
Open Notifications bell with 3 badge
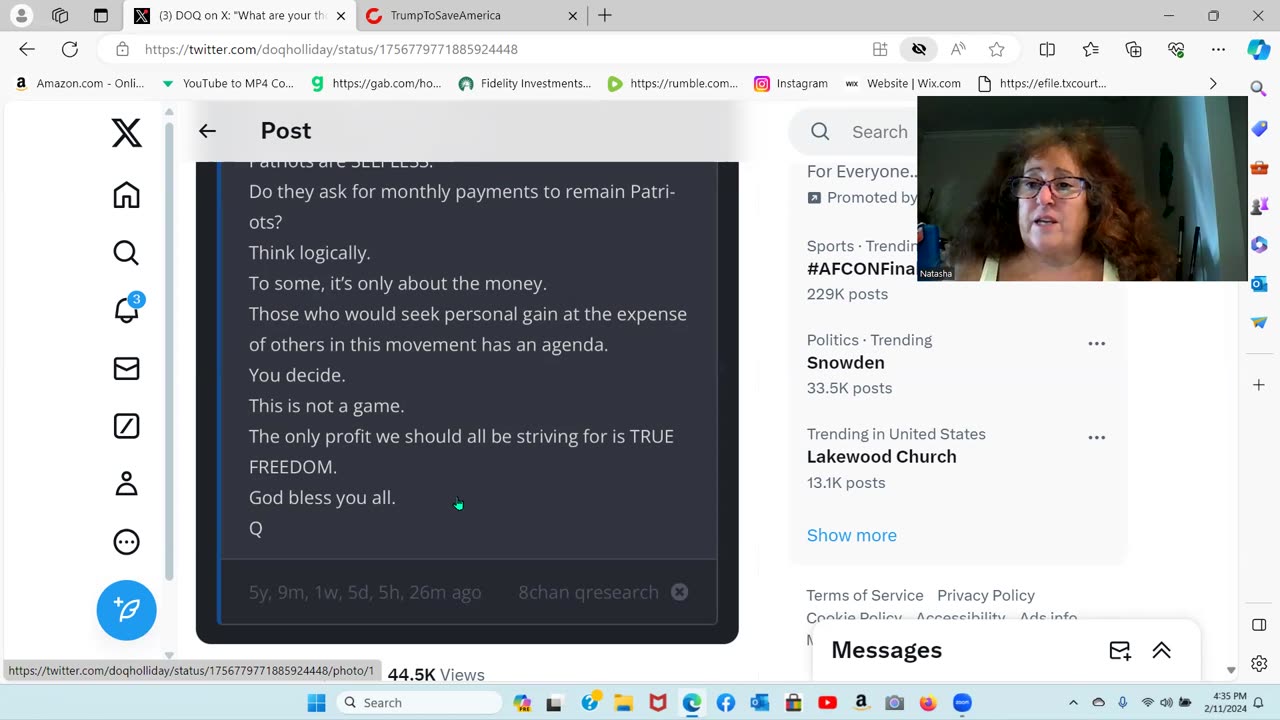pos(127,309)
